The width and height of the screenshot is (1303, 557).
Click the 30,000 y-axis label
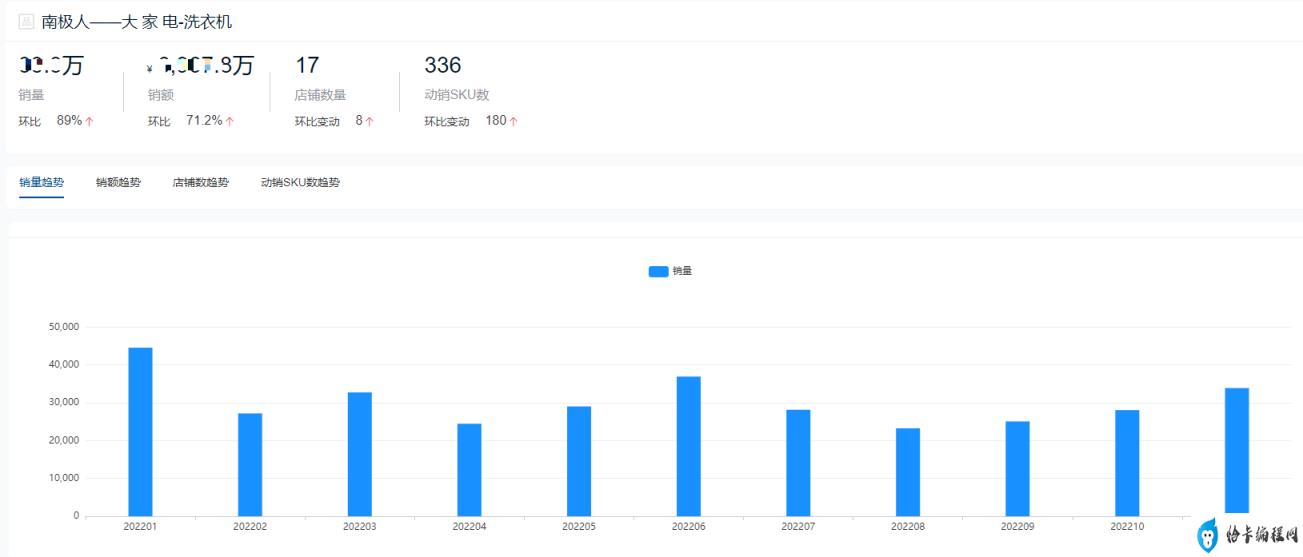(63, 403)
